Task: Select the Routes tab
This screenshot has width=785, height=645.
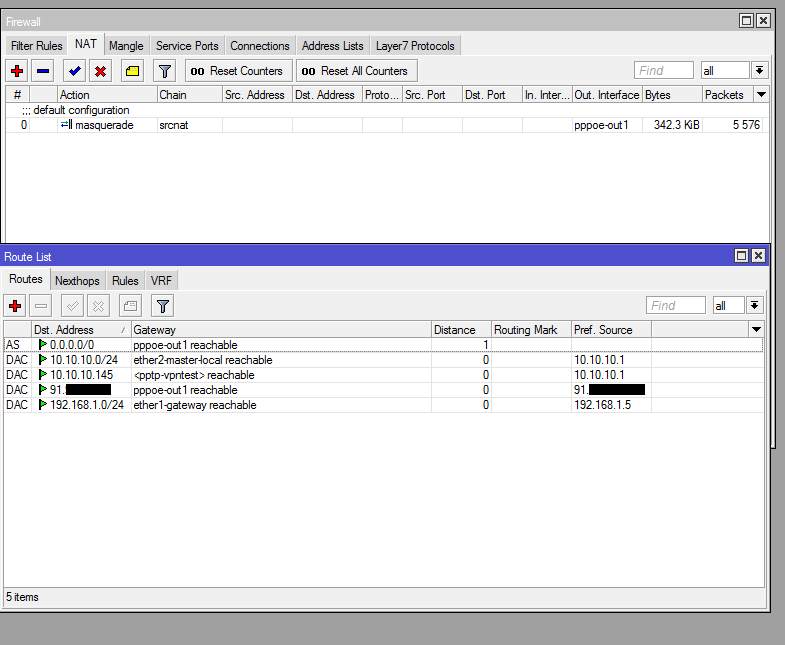Action: coord(26,279)
